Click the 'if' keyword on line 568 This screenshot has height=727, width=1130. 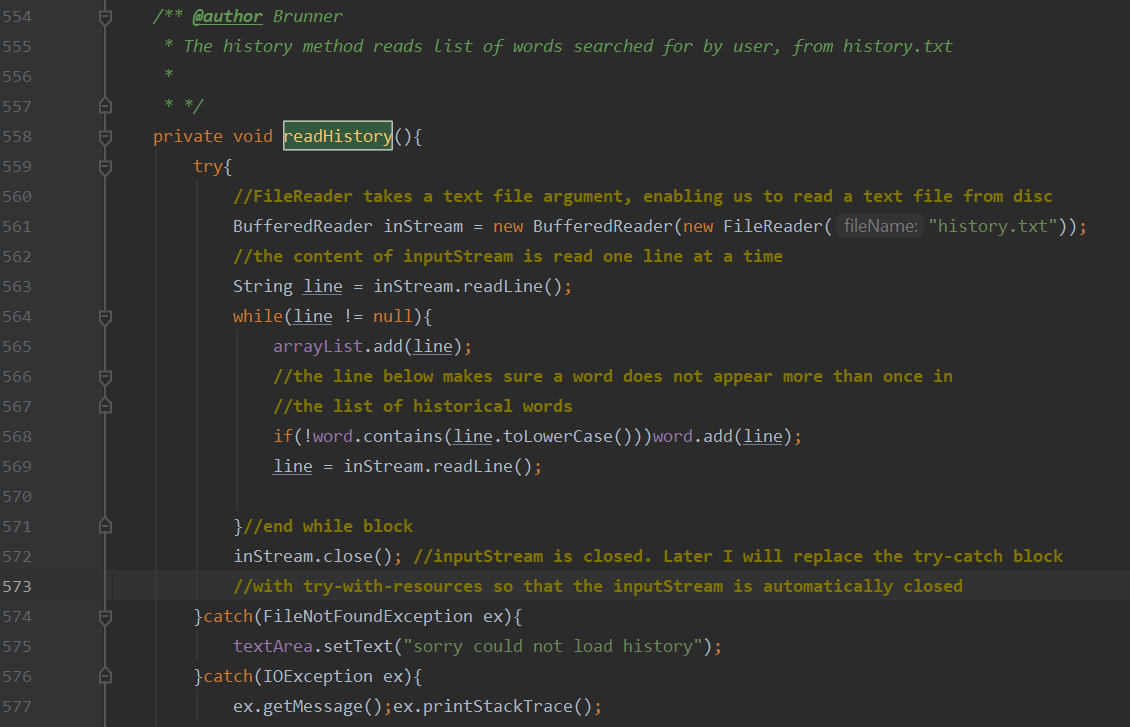coord(282,437)
